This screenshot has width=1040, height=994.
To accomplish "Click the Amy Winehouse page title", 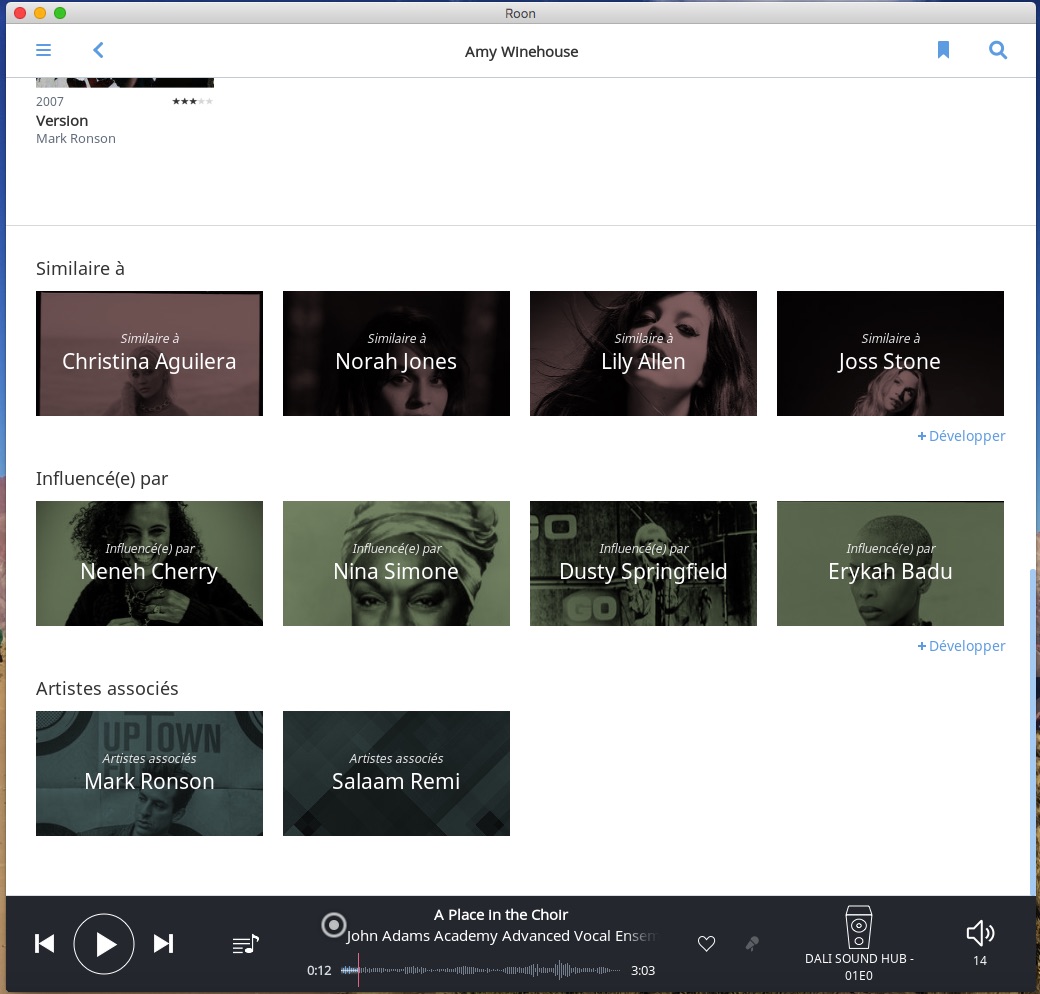I will coord(521,52).
